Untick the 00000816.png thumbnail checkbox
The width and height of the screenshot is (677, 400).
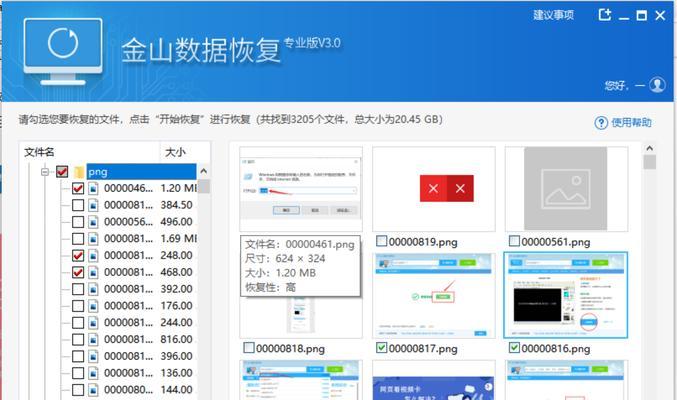click(x=514, y=348)
